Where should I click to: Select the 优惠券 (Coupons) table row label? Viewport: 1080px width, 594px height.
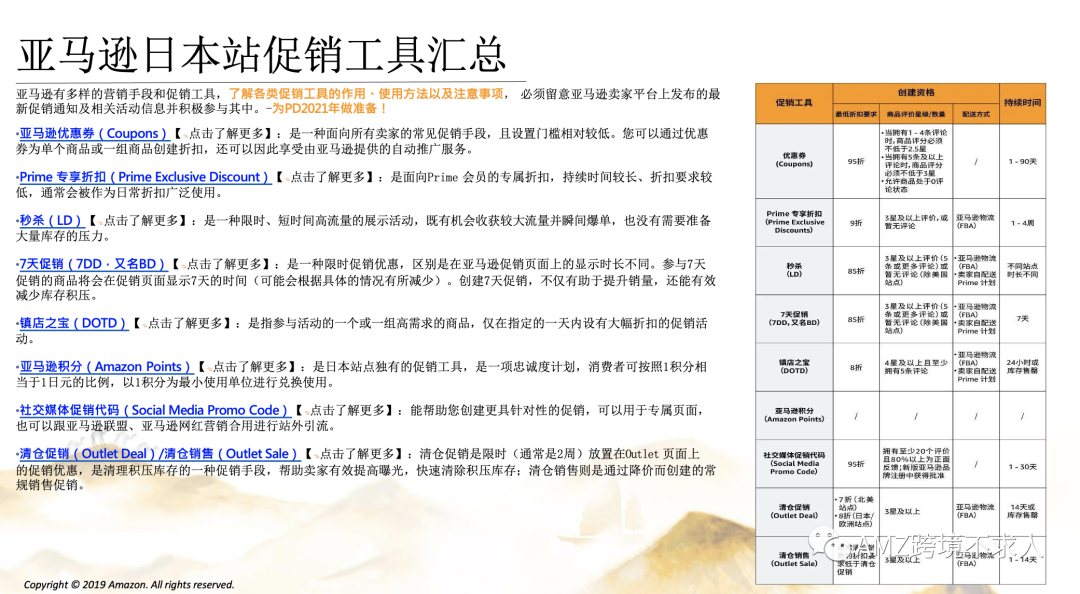(x=793, y=160)
